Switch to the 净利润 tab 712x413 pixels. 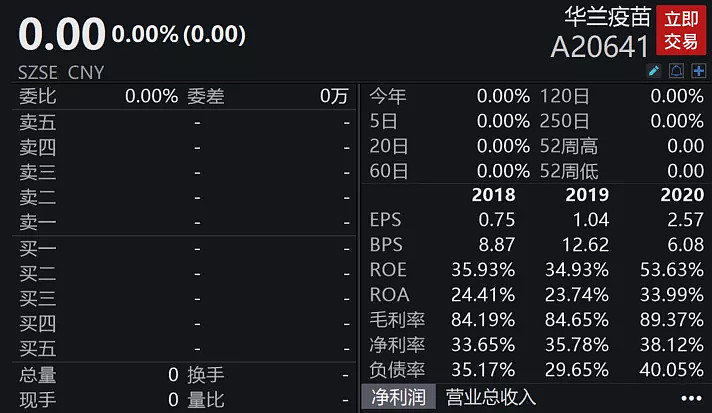[398, 397]
